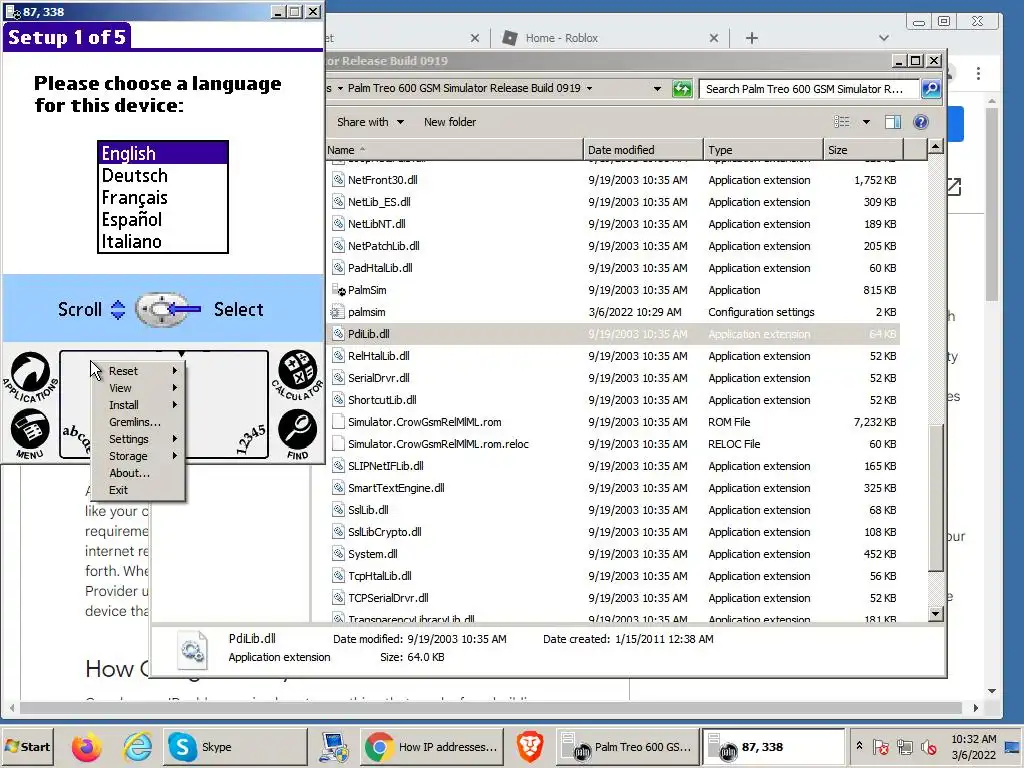This screenshot has width=1024, height=768.
Task: Expand the Settings submenu
Action: (140, 439)
